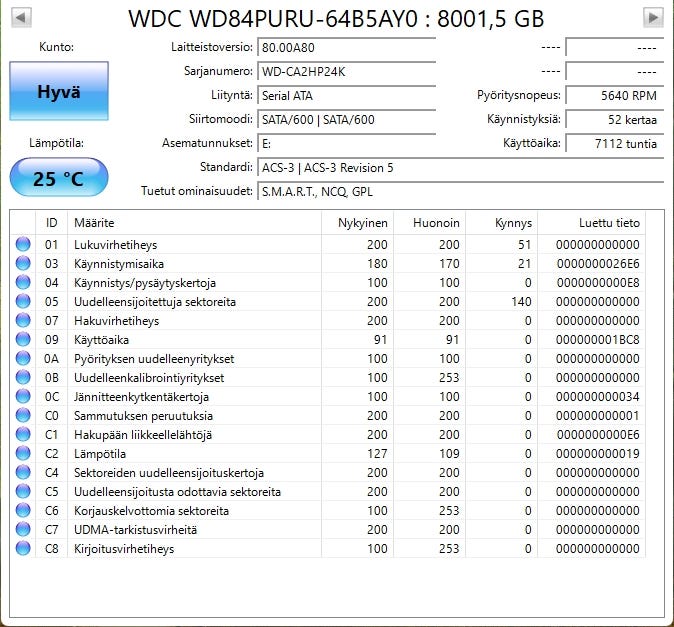Click status orb for Hakuvirhetiheys row

click(23, 320)
